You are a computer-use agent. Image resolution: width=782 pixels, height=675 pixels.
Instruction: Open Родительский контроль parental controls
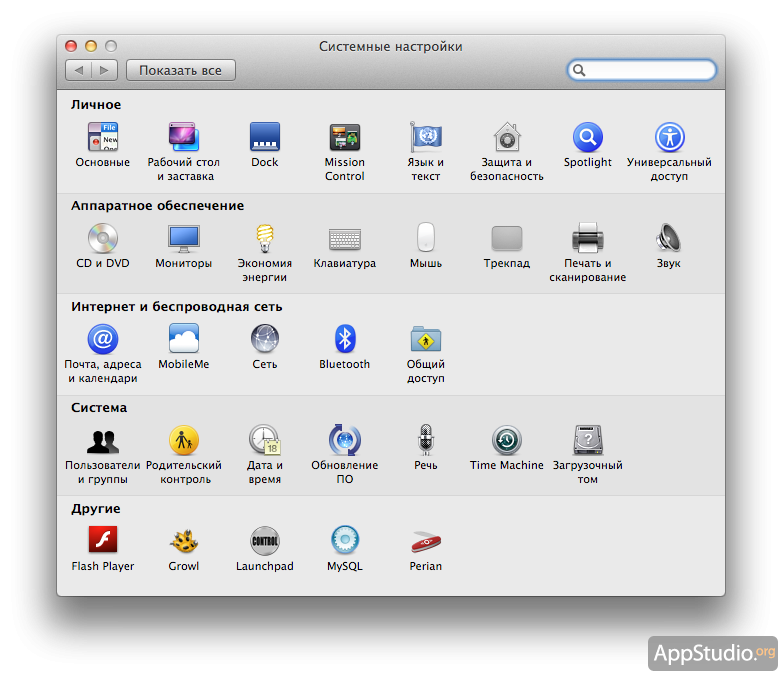tap(184, 441)
